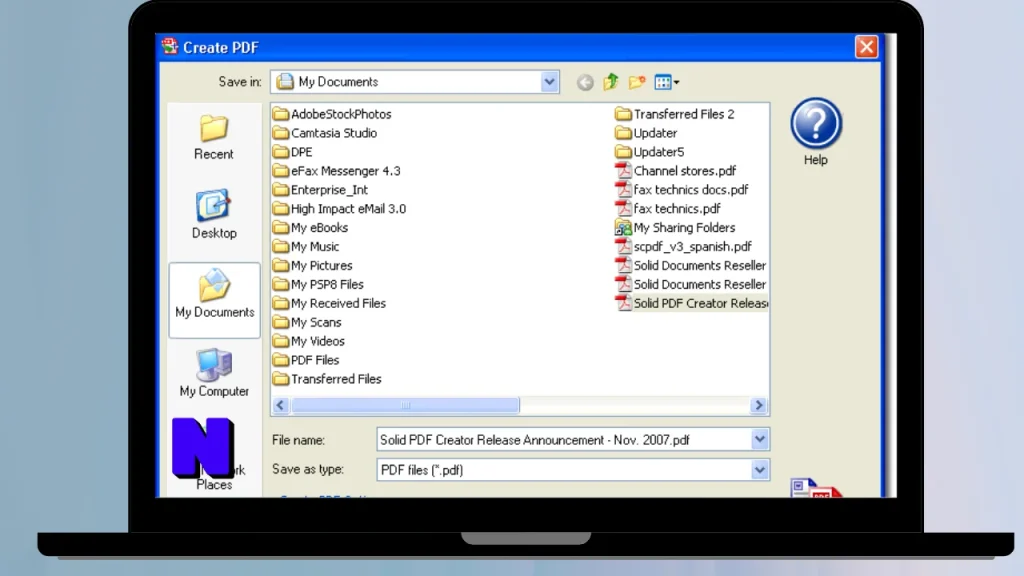Click inside the File name field
Image resolution: width=1024 pixels, height=576 pixels.
[564, 440]
